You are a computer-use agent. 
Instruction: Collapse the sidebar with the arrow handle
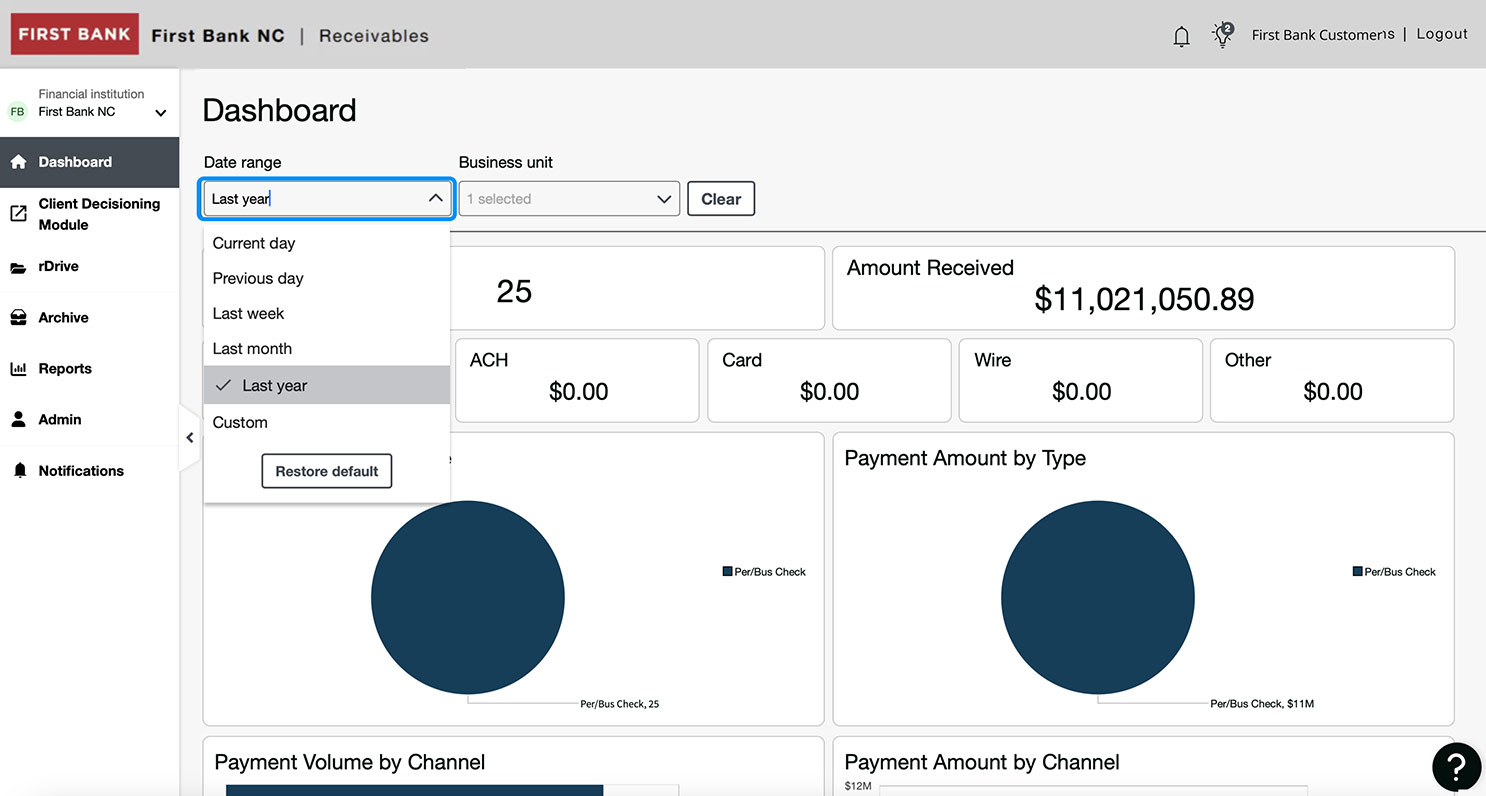coord(190,438)
